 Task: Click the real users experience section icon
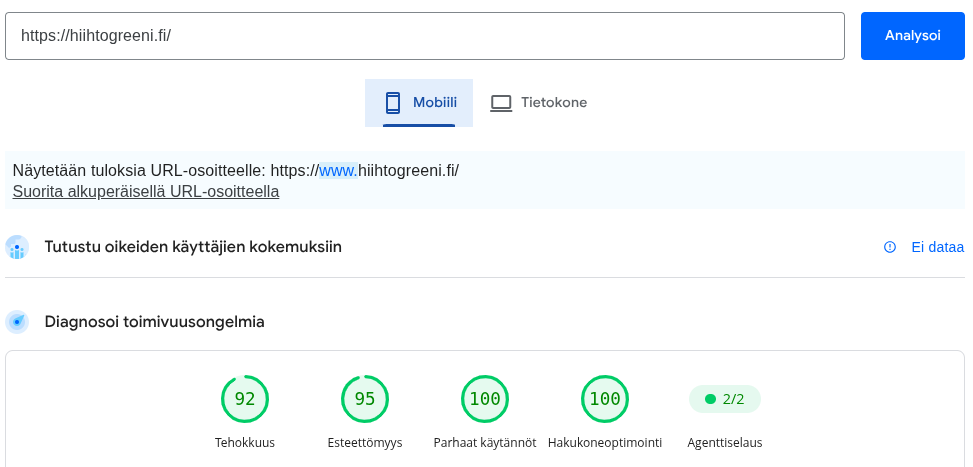coord(17,247)
